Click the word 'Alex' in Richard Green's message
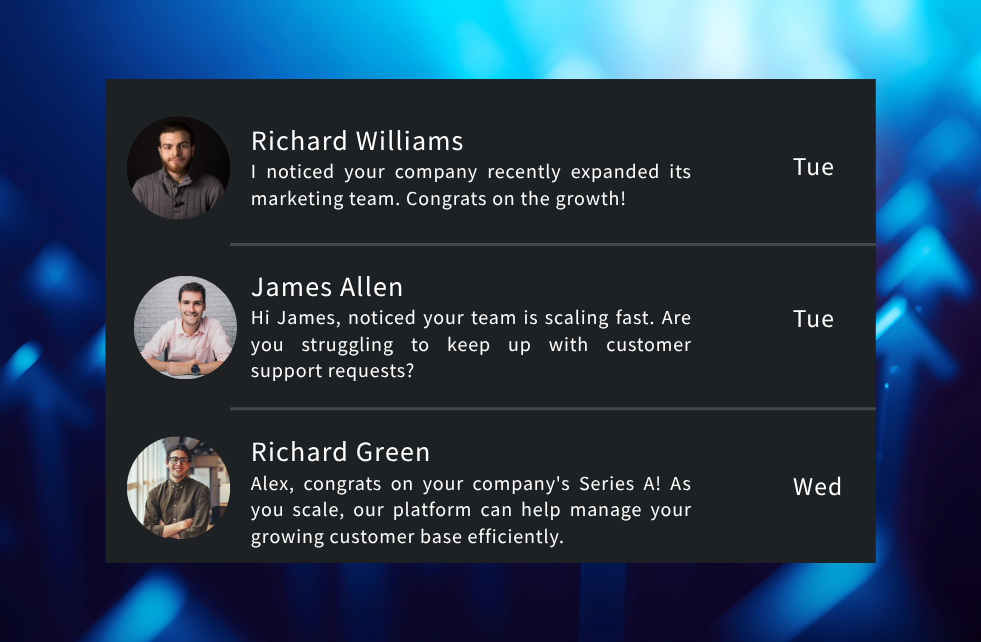 [x=269, y=483]
